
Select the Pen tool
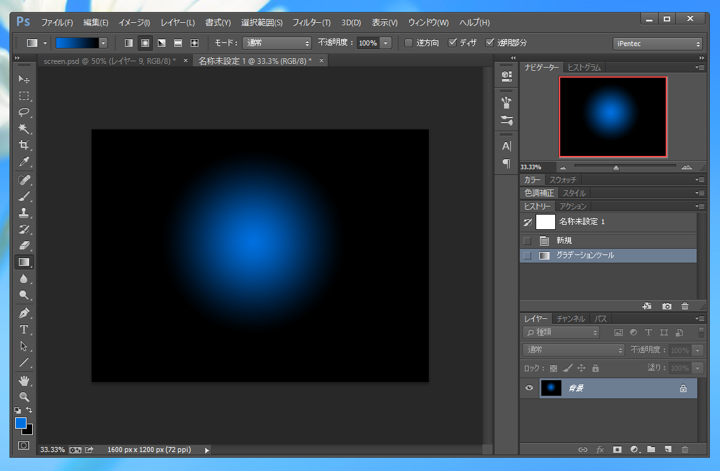tap(24, 314)
